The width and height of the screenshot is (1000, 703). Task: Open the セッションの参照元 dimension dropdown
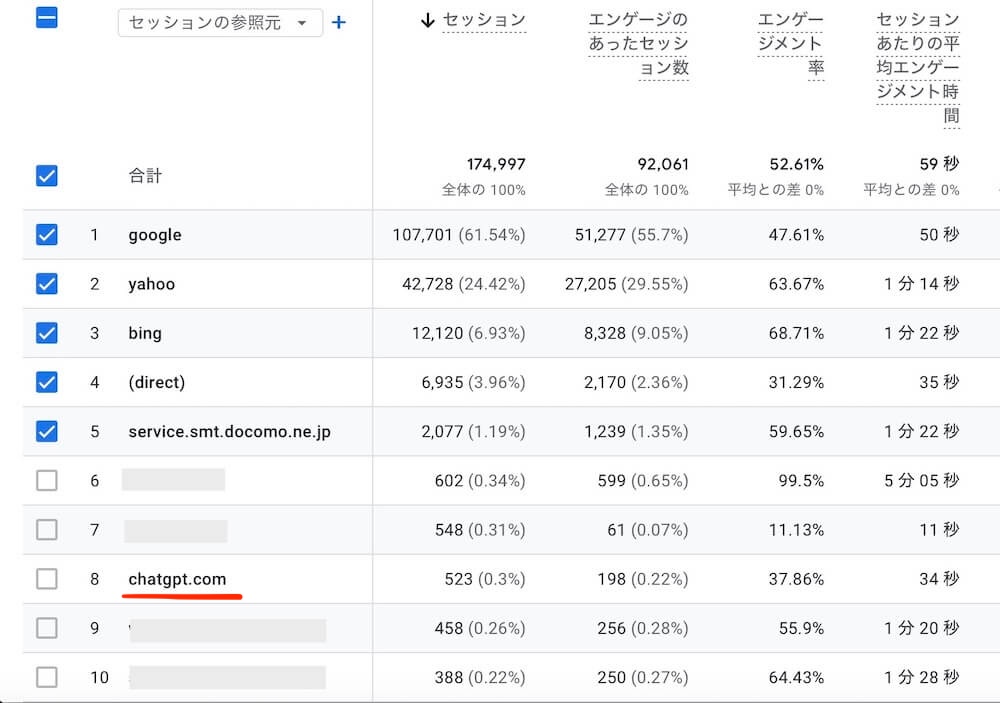220,23
